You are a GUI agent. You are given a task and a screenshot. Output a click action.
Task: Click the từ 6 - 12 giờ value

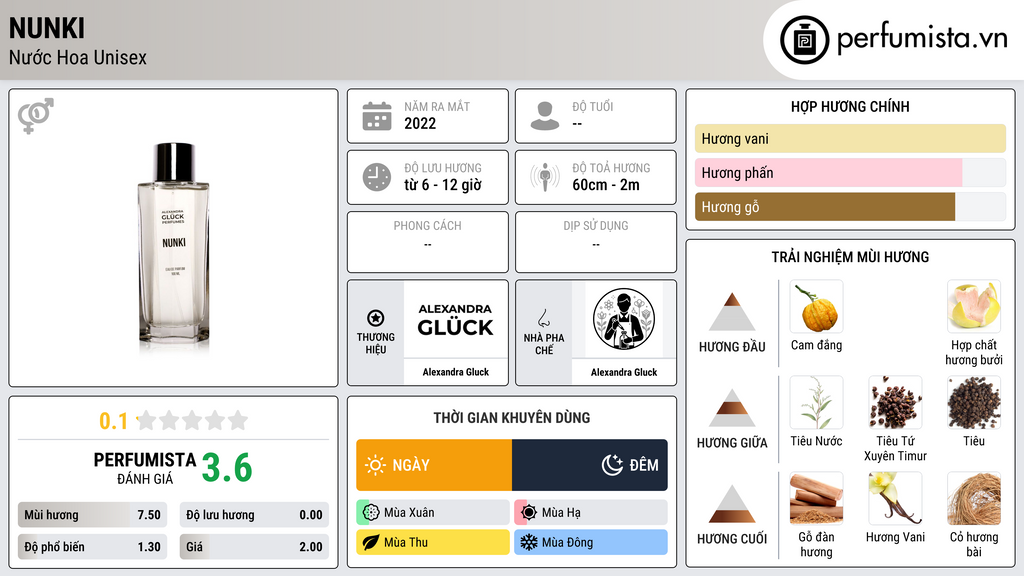(x=443, y=185)
